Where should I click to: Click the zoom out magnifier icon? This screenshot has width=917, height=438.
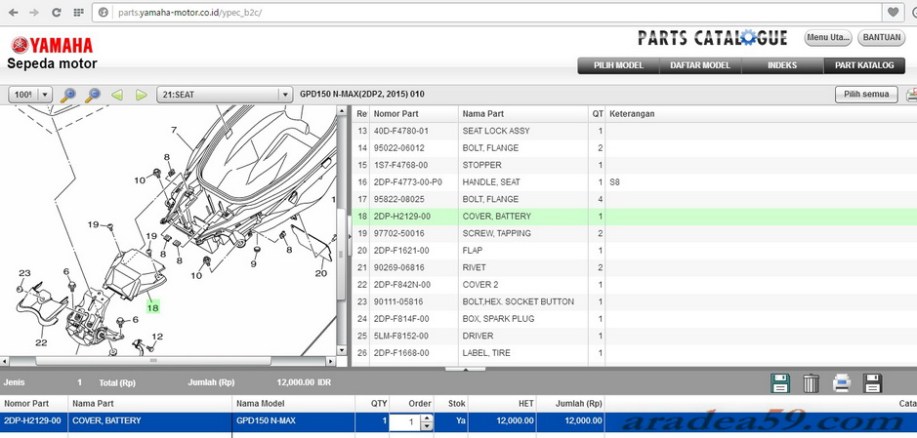92,95
